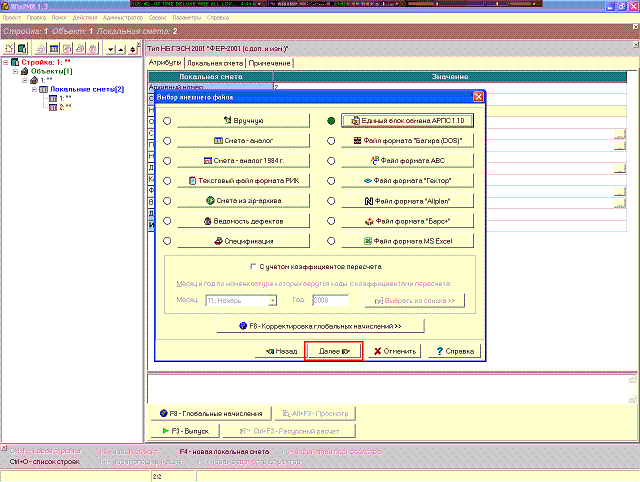
Task: Click the Файл формата Гектор button
Action: 407,181
